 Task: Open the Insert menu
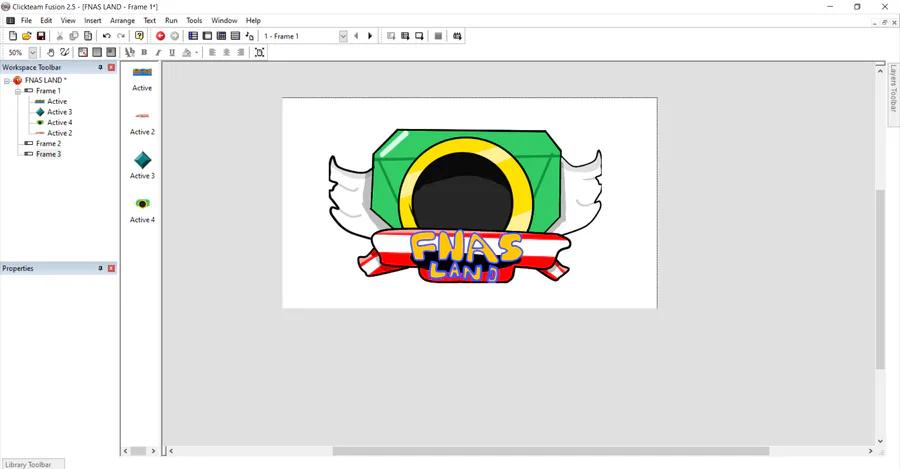click(92, 20)
